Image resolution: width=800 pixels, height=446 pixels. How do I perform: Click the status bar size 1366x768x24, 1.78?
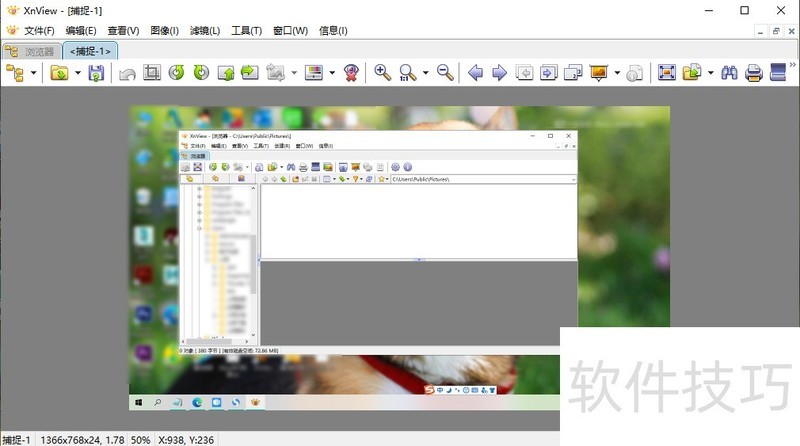[82, 440]
